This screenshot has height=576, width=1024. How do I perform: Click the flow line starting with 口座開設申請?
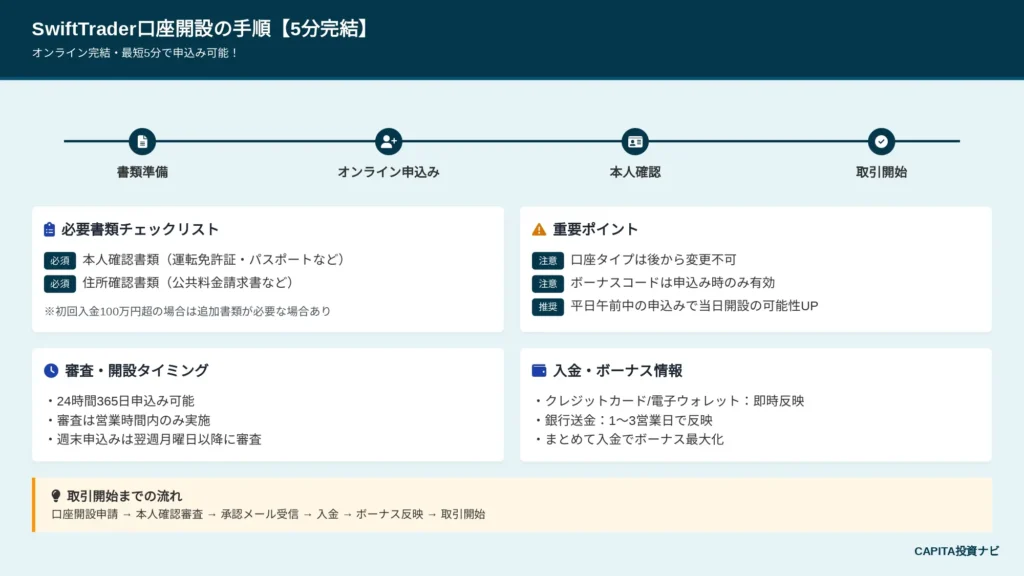pyautogui.click(x=268, y=515)
